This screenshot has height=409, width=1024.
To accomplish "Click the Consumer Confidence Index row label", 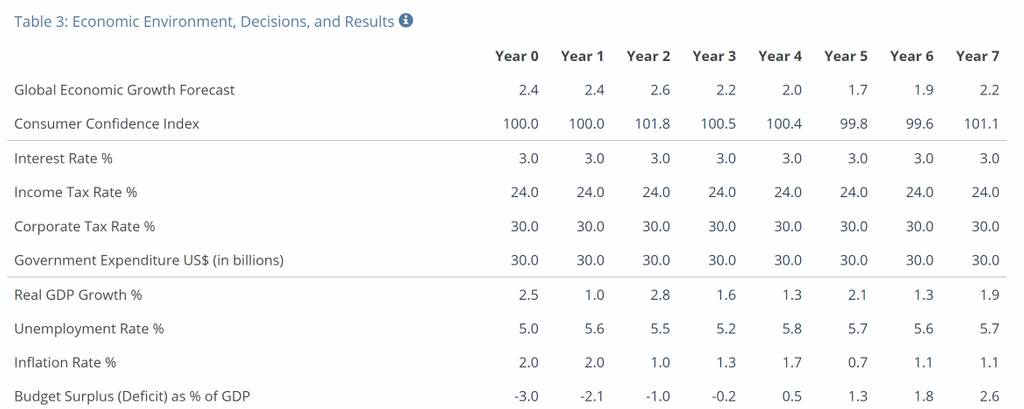I will click(x=106, y=124).
